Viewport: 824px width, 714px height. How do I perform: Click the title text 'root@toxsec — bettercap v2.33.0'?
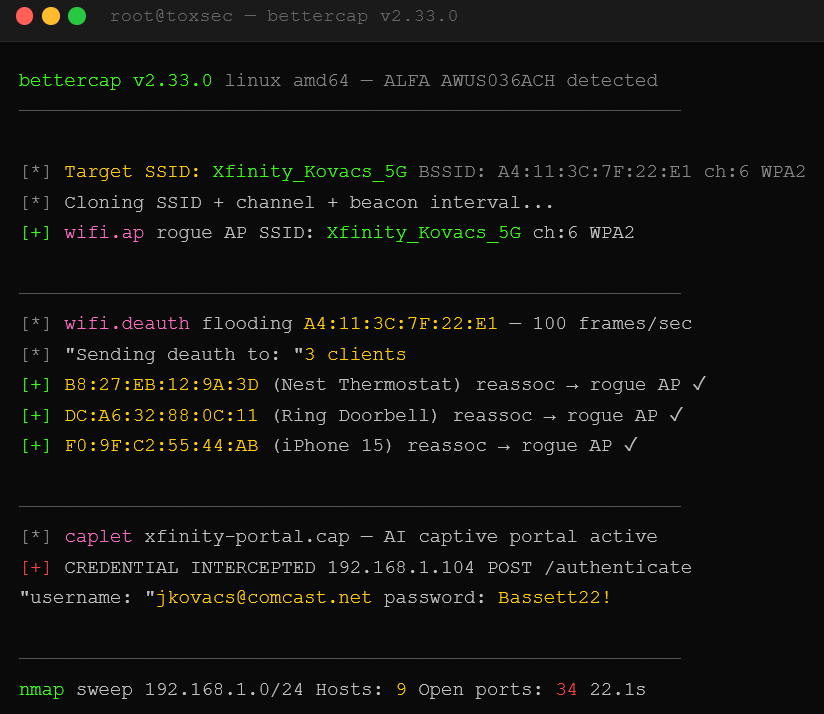coord(284,16)
